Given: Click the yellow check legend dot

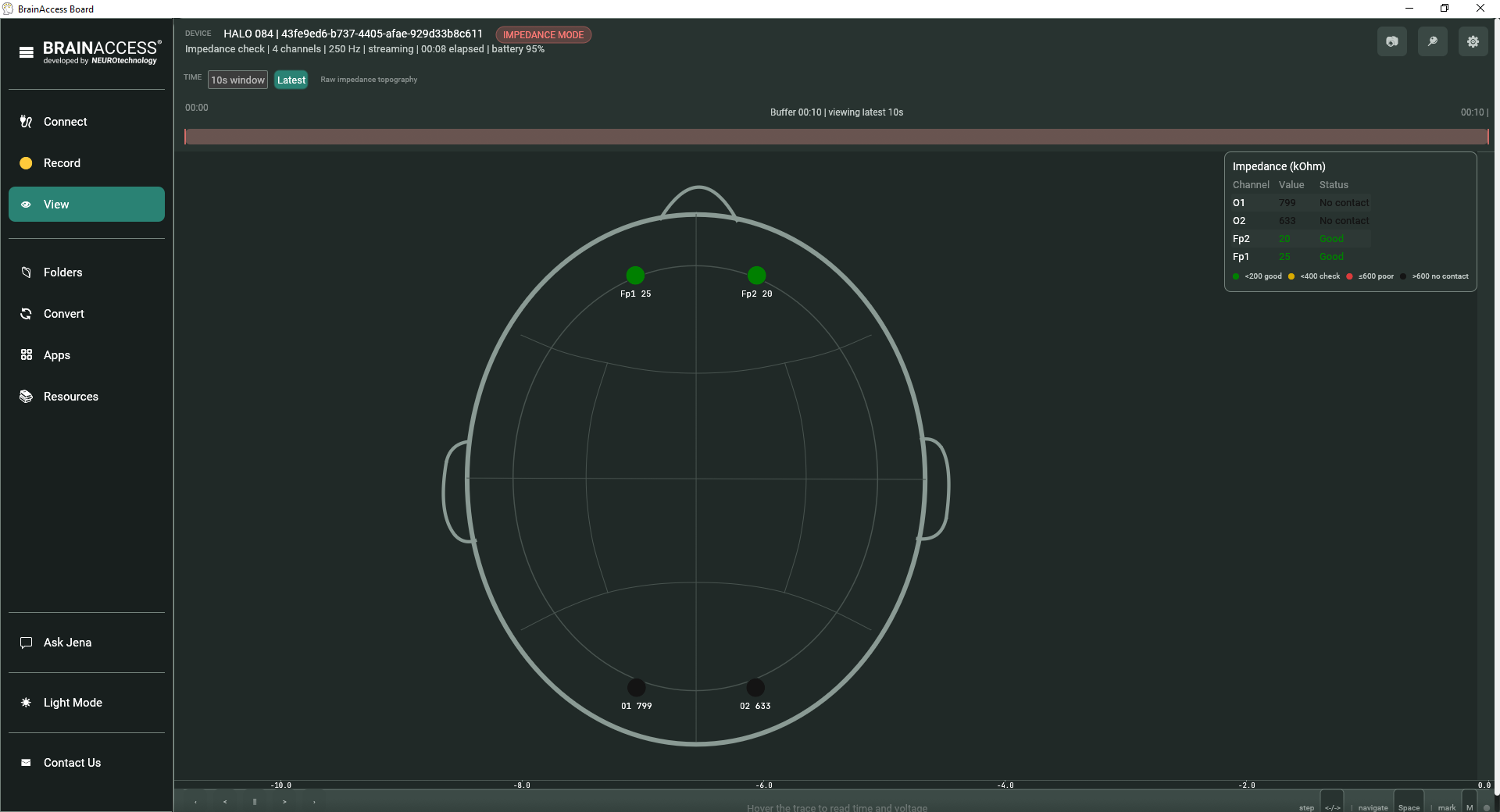Looking at the screenshot, I should [x=1291, y=276].
